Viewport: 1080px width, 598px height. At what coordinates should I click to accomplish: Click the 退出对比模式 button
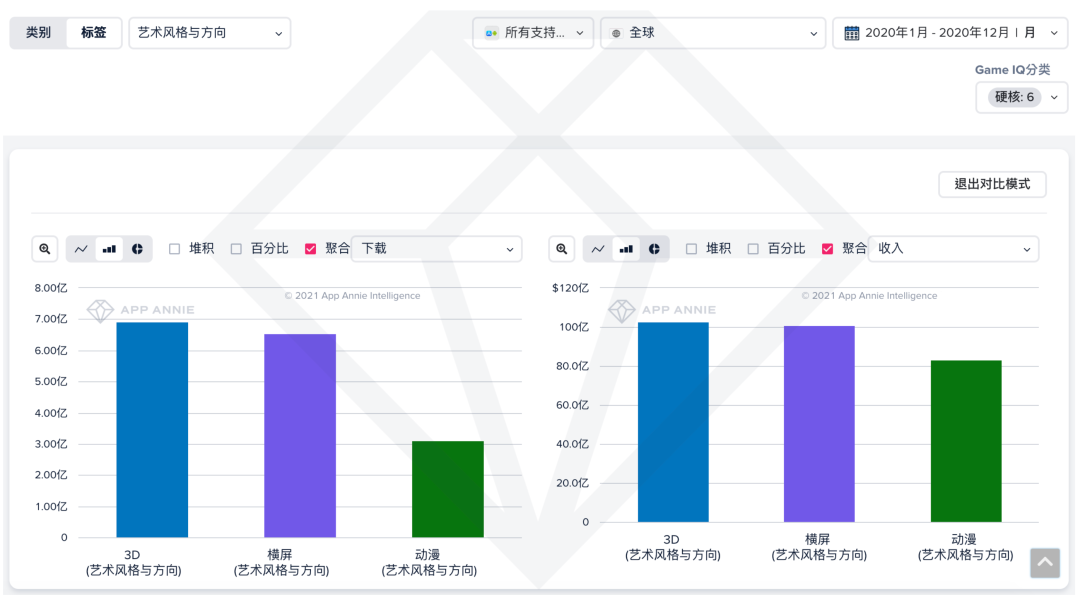992,184
